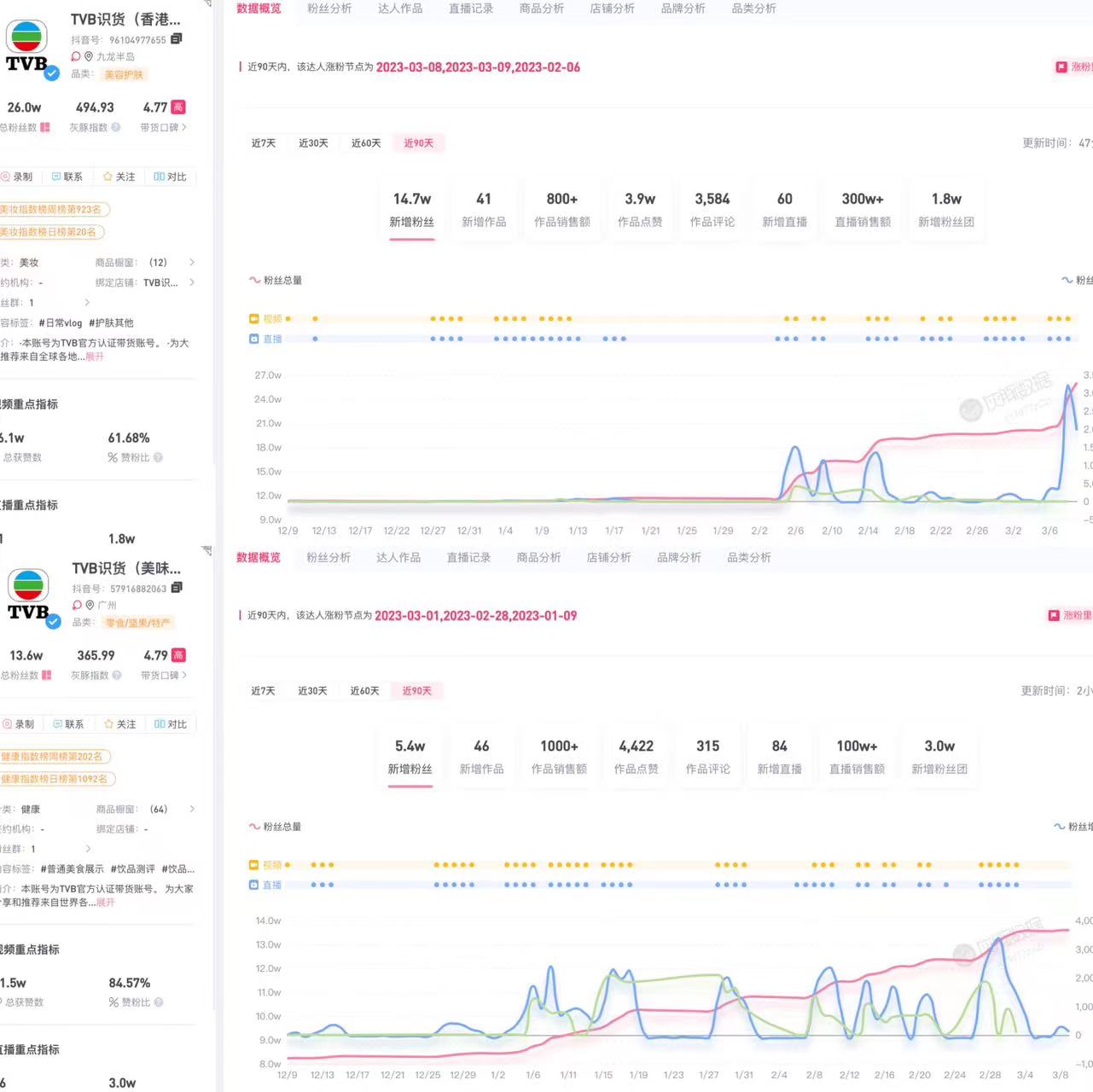1093x1092 pixels.
Task: Open the 直播记录 tab in the bottom panel
Action: coord(468,558)
